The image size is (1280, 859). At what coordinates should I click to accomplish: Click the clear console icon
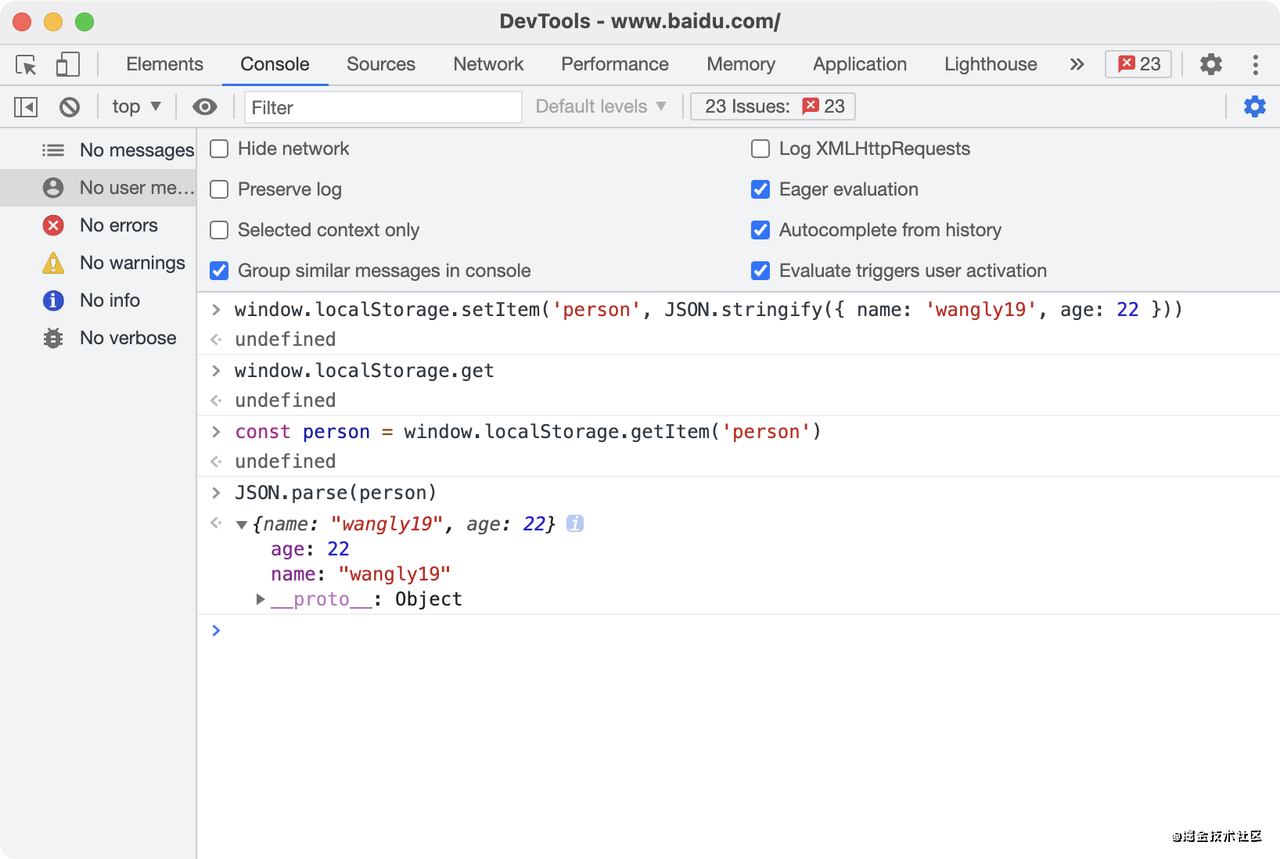tap(69, 107)
